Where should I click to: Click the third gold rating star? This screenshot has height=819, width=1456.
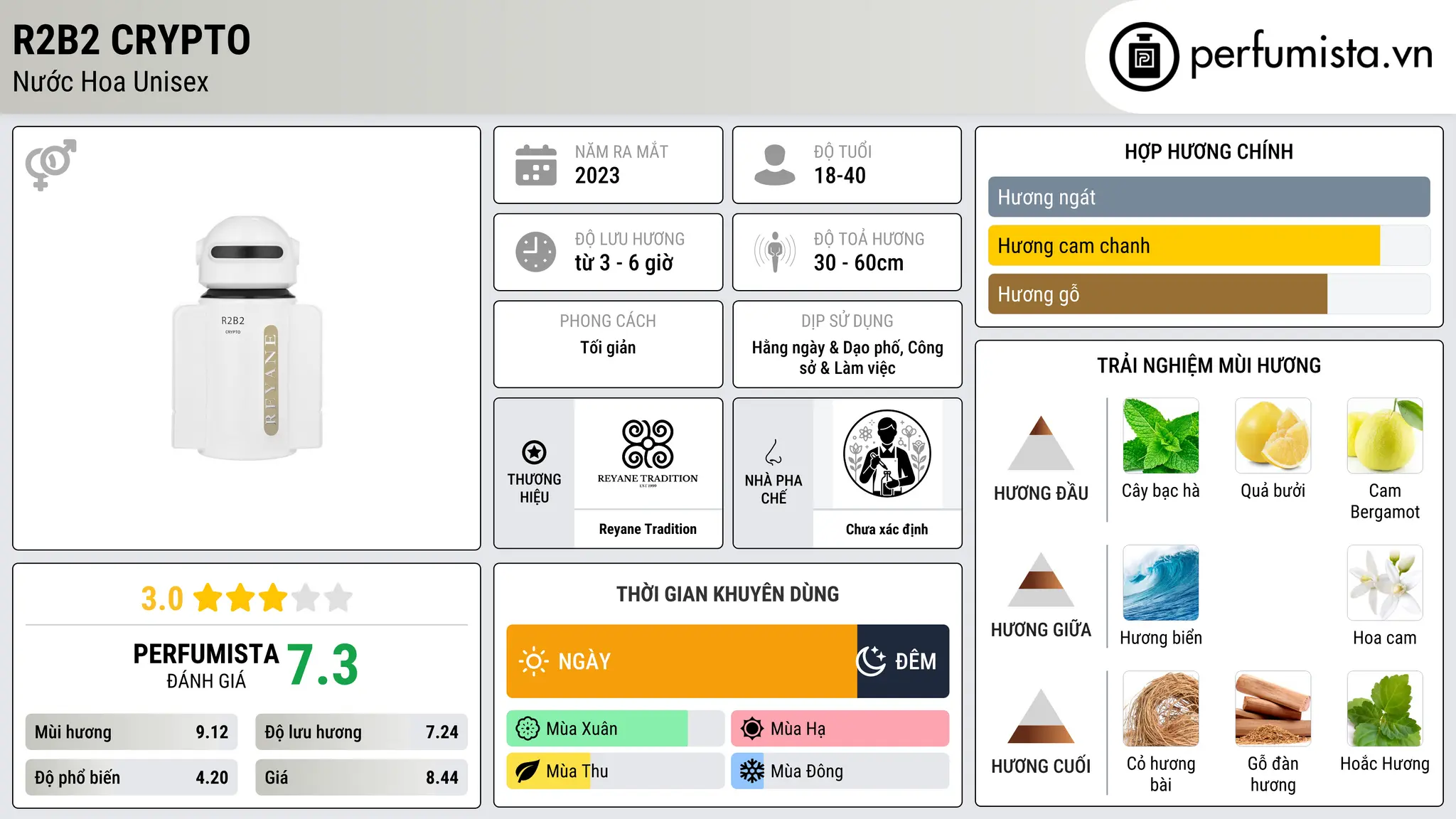[x=273, y=598]
